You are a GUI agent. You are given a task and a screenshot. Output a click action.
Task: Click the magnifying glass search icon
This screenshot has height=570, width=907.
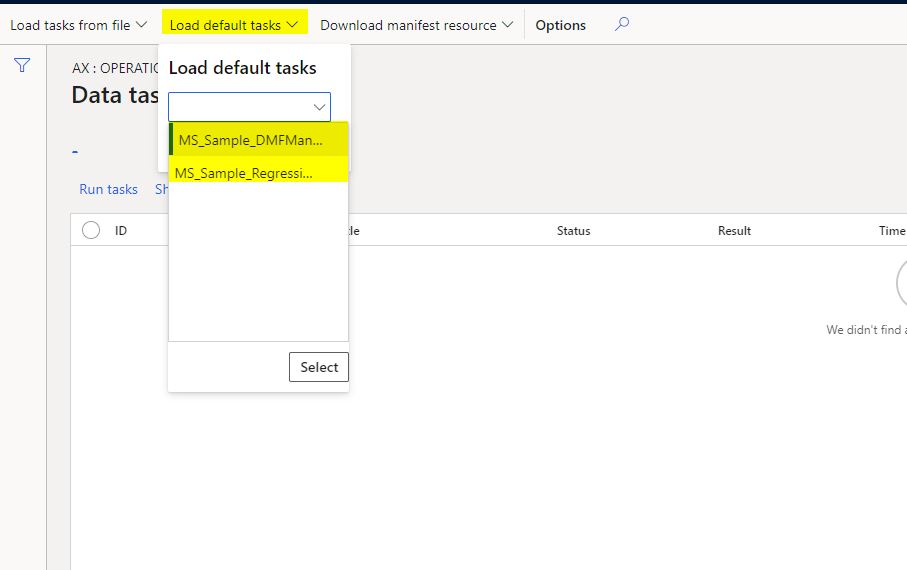point(622,25)
